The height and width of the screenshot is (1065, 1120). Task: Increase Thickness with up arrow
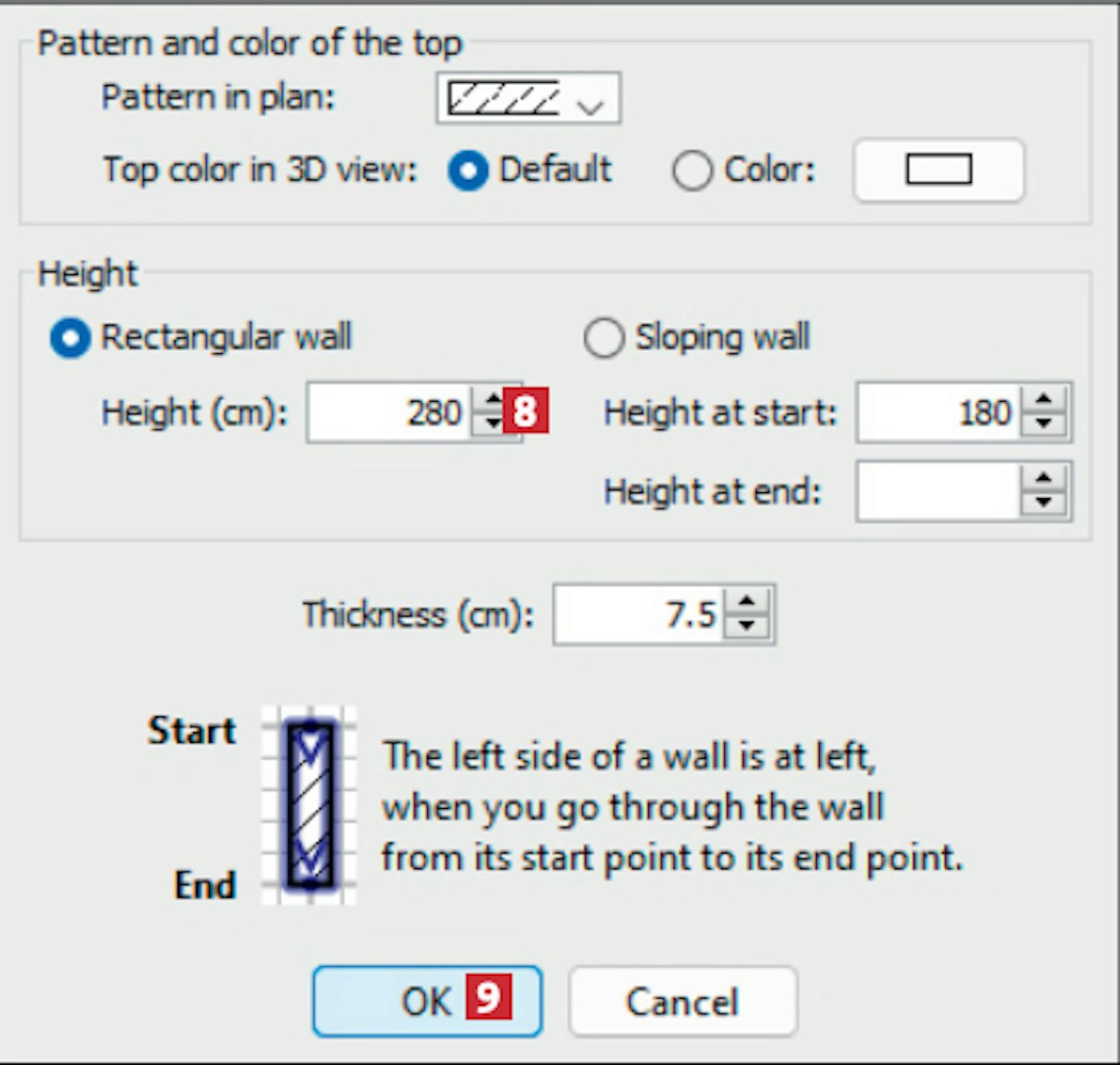(x=747, y=602)
